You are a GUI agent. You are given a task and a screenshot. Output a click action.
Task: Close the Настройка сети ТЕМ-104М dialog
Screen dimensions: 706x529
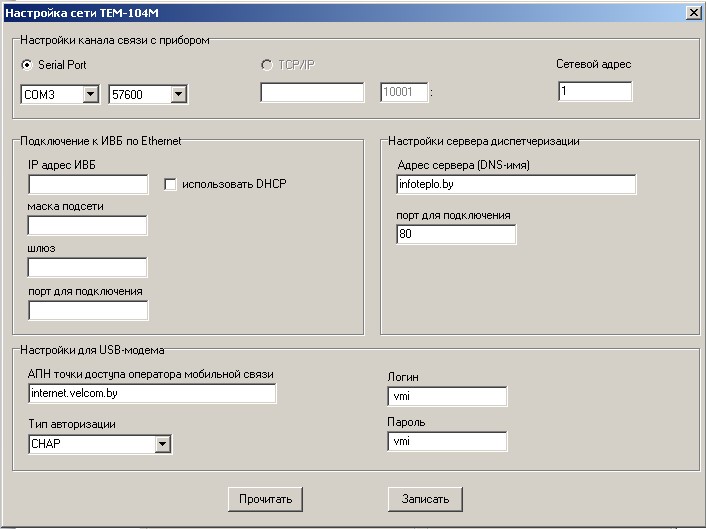point(693,13)
